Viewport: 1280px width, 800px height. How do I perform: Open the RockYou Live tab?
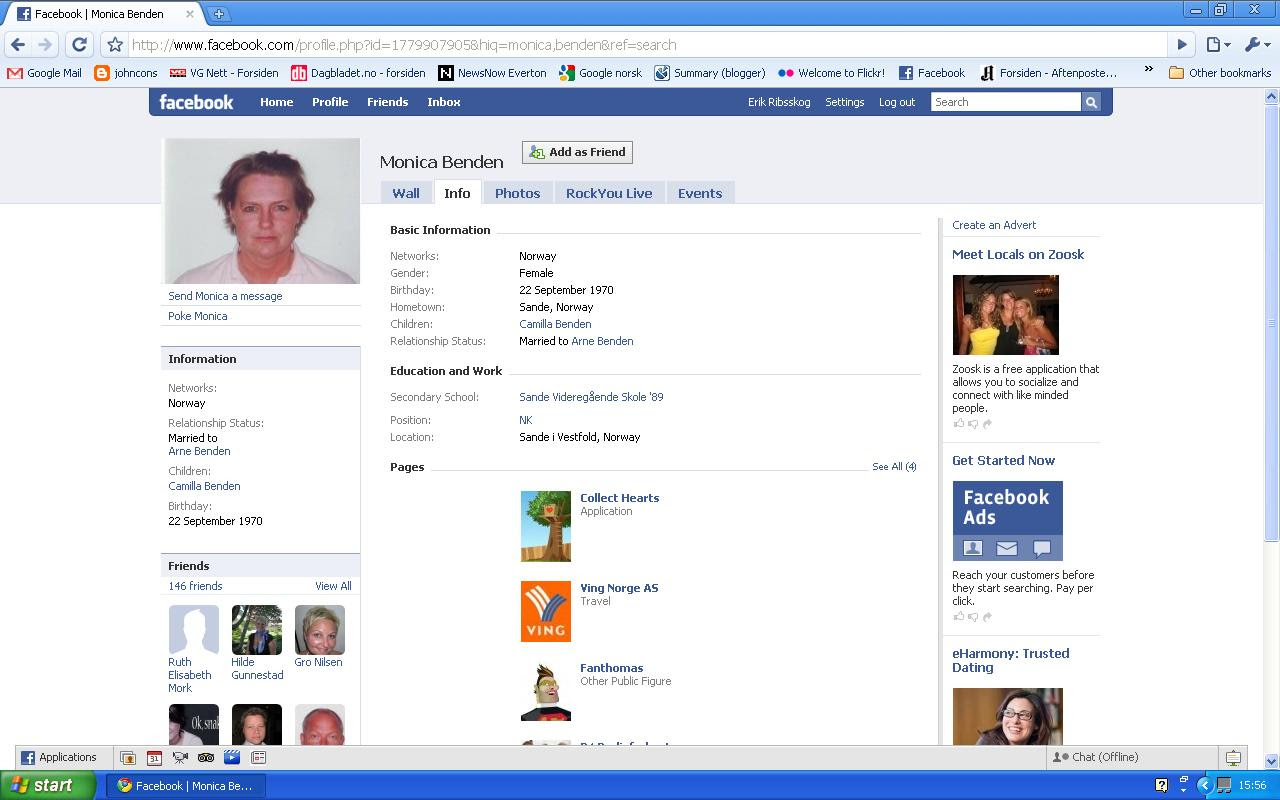point(609,193)
